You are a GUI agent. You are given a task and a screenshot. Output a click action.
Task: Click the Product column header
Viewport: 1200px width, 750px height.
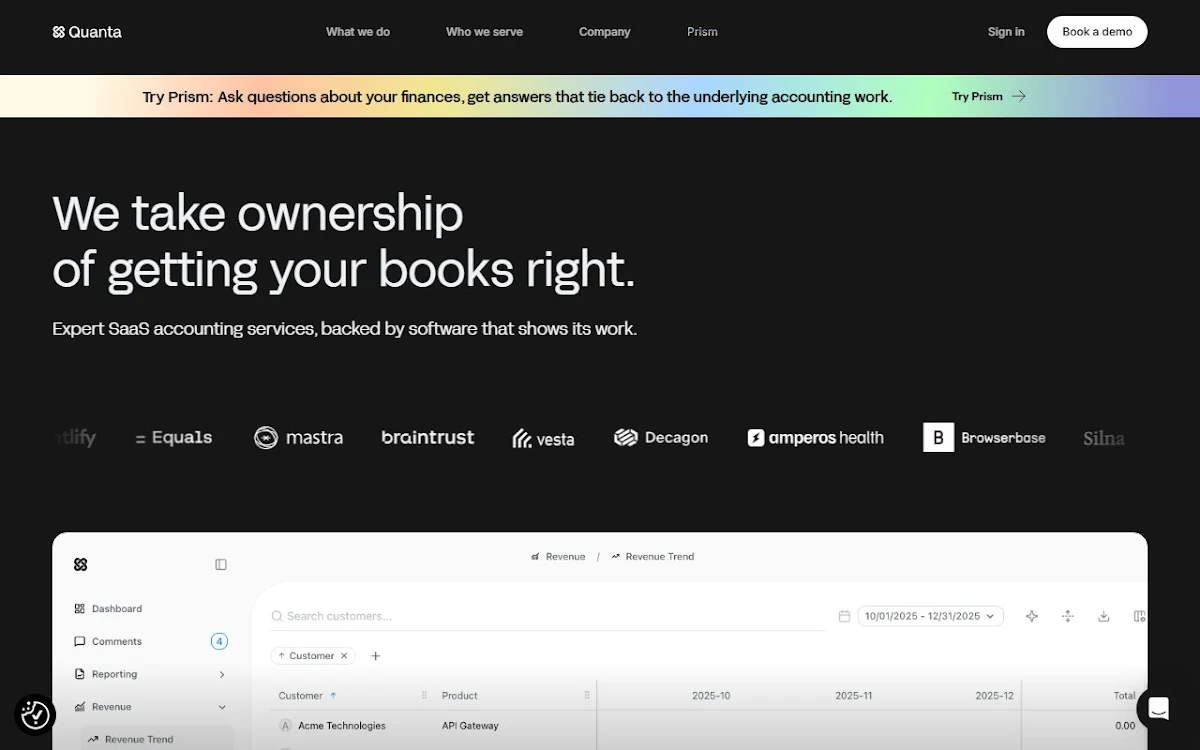pyautogui.click(x=460, y=695)
